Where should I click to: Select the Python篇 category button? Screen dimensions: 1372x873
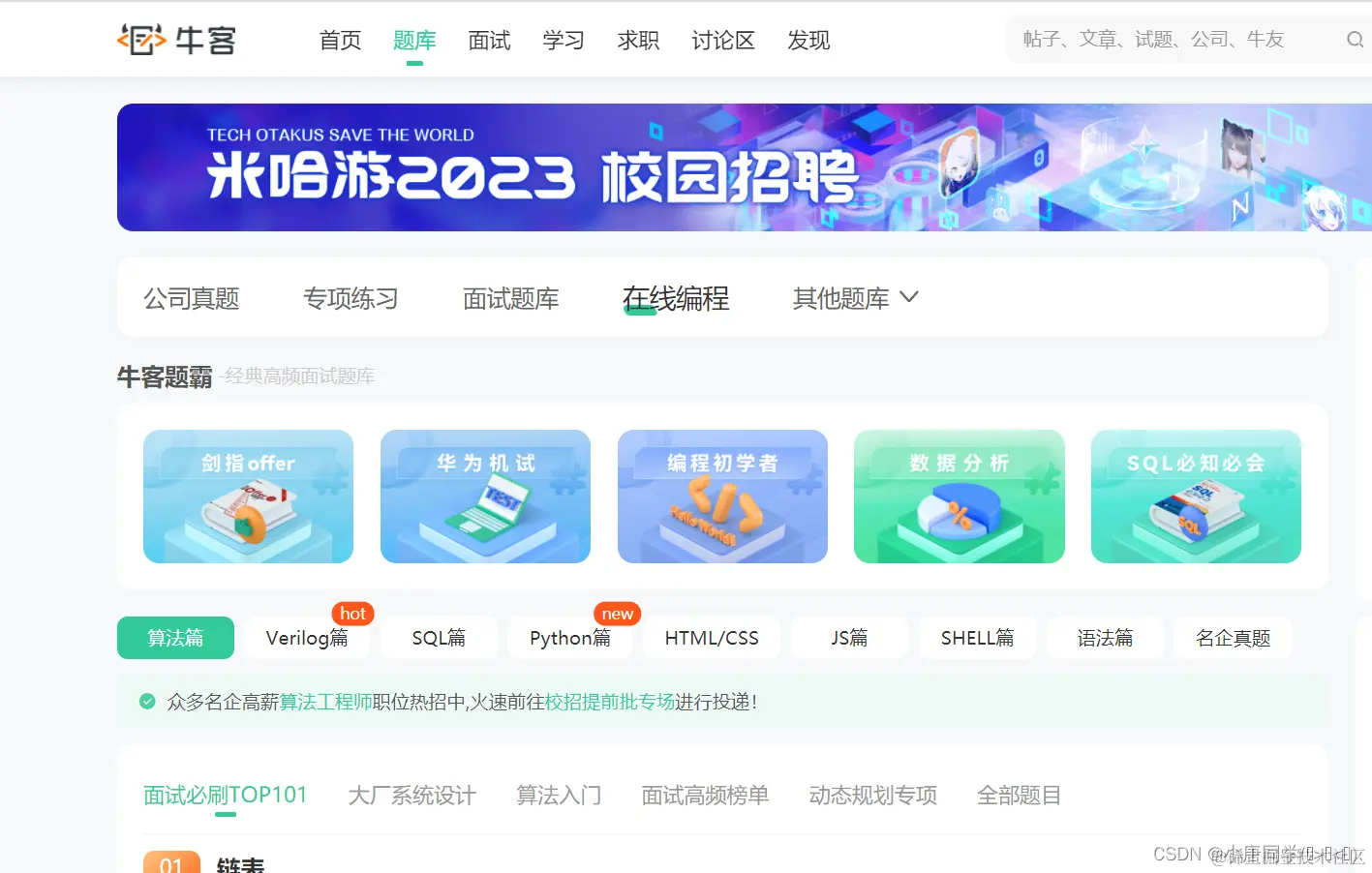(570, 638)
